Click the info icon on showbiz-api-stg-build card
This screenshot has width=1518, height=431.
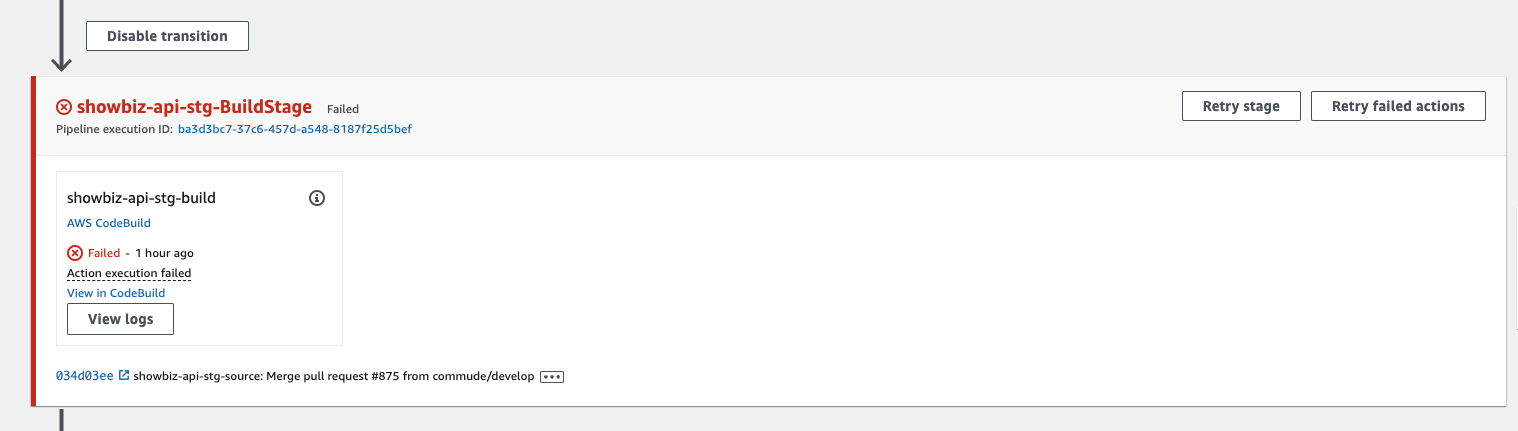click(317, 198)
